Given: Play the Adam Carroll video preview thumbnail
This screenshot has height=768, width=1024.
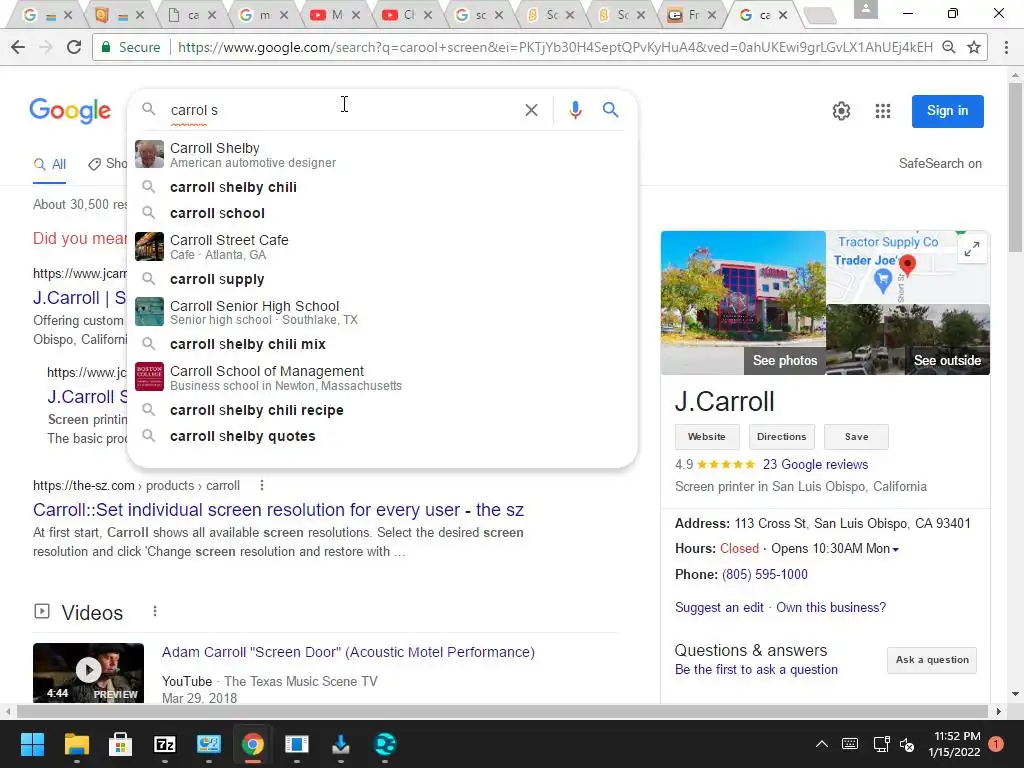Looking at the screenshot, I should tap(89, 673).
